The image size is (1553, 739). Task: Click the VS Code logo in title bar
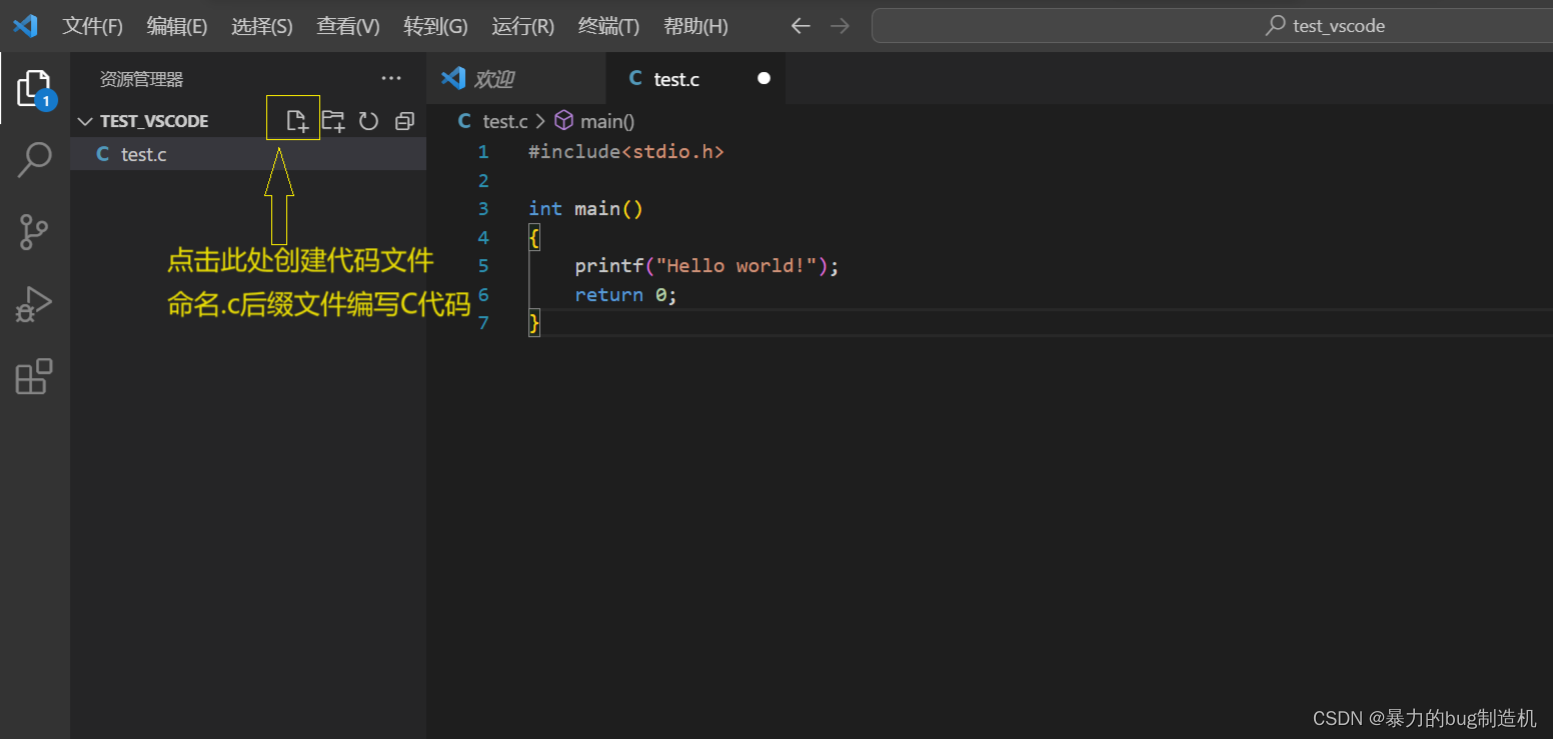[25, 26]
